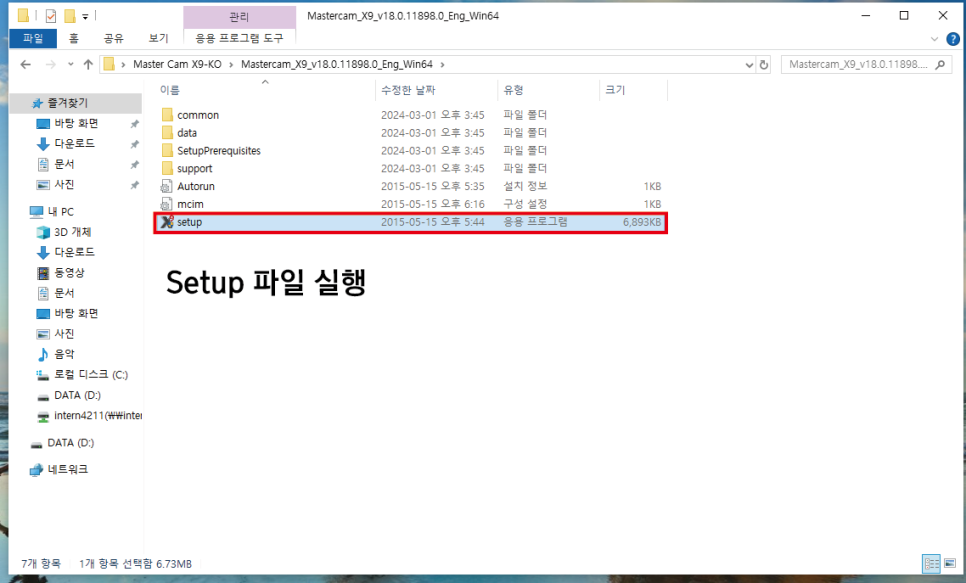Open Quick Access Toolbar customize dropdown
The width and height of the screenshot is (966, 583).
pos(85,17)
